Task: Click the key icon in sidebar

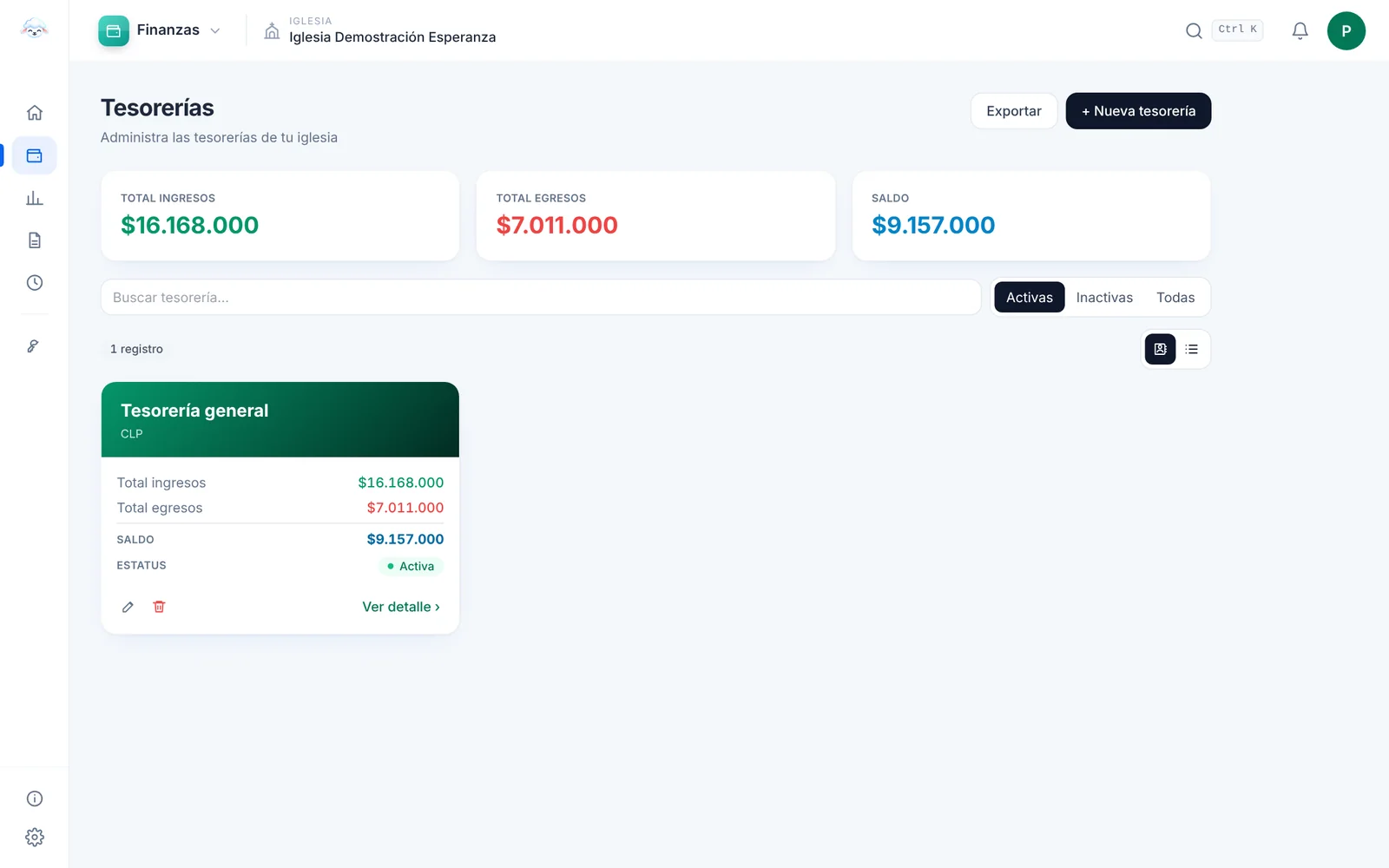Action: (33, 346)
